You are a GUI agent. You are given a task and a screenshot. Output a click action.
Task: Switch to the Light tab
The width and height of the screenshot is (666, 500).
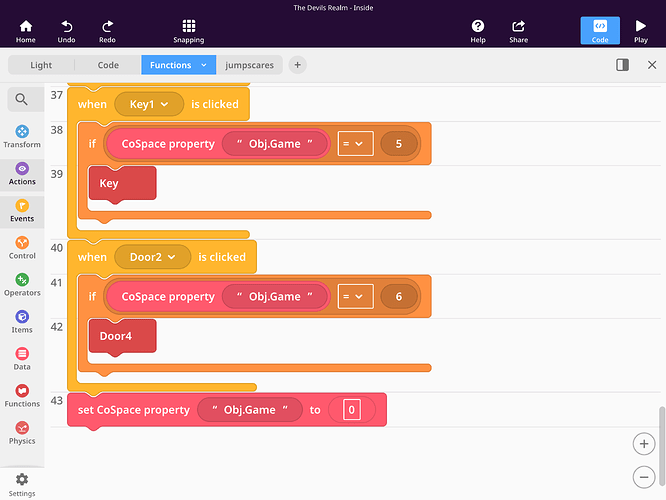click(41, 65)
